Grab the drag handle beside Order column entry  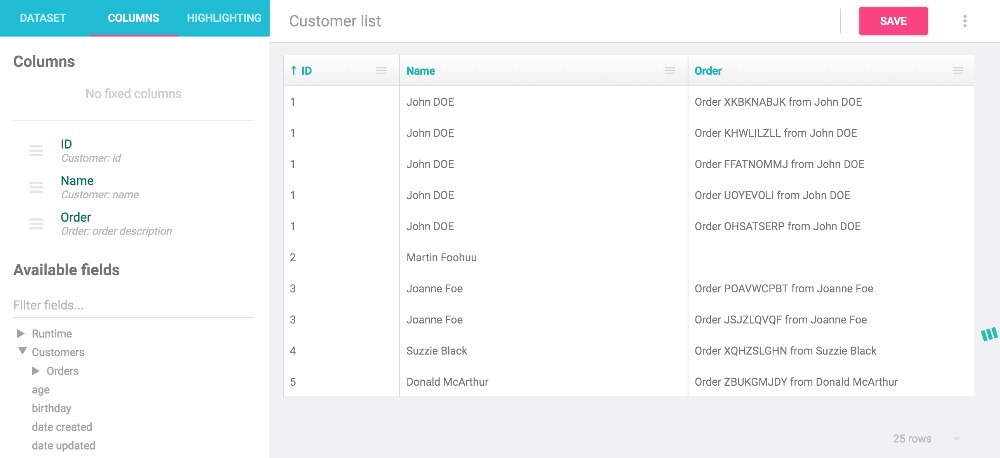pos(36,224)
